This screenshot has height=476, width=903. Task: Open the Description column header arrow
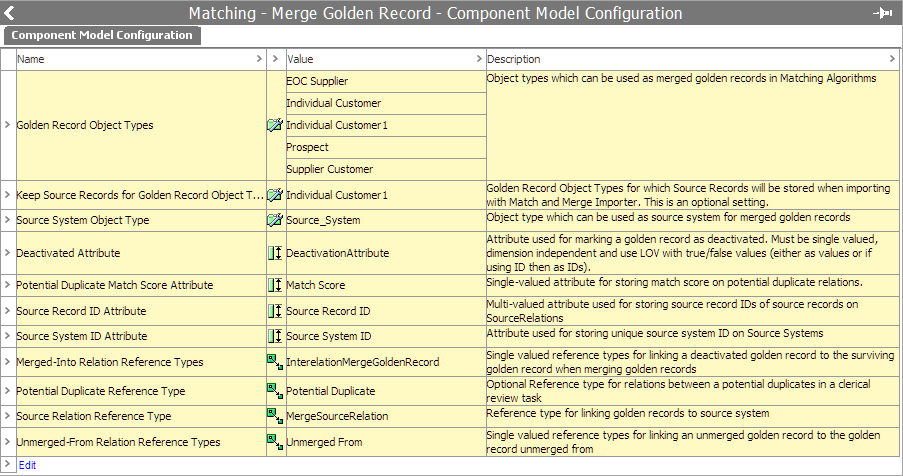tap(892, 59)
